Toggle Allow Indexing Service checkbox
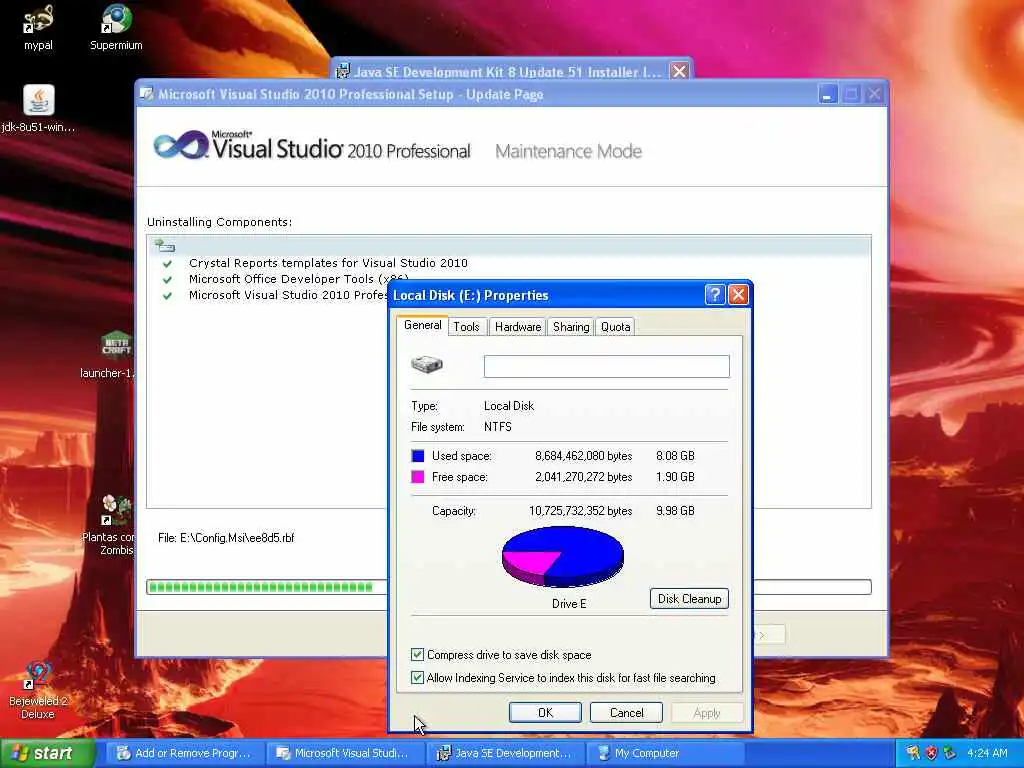The image size is (1024, 768). pyautogui.click(x=417, y=677)
